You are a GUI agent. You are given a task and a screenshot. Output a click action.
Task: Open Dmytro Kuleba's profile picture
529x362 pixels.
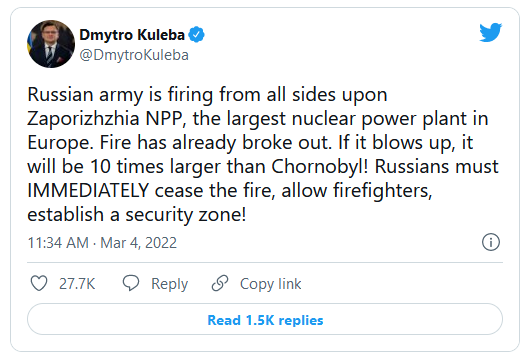(51, 44)
